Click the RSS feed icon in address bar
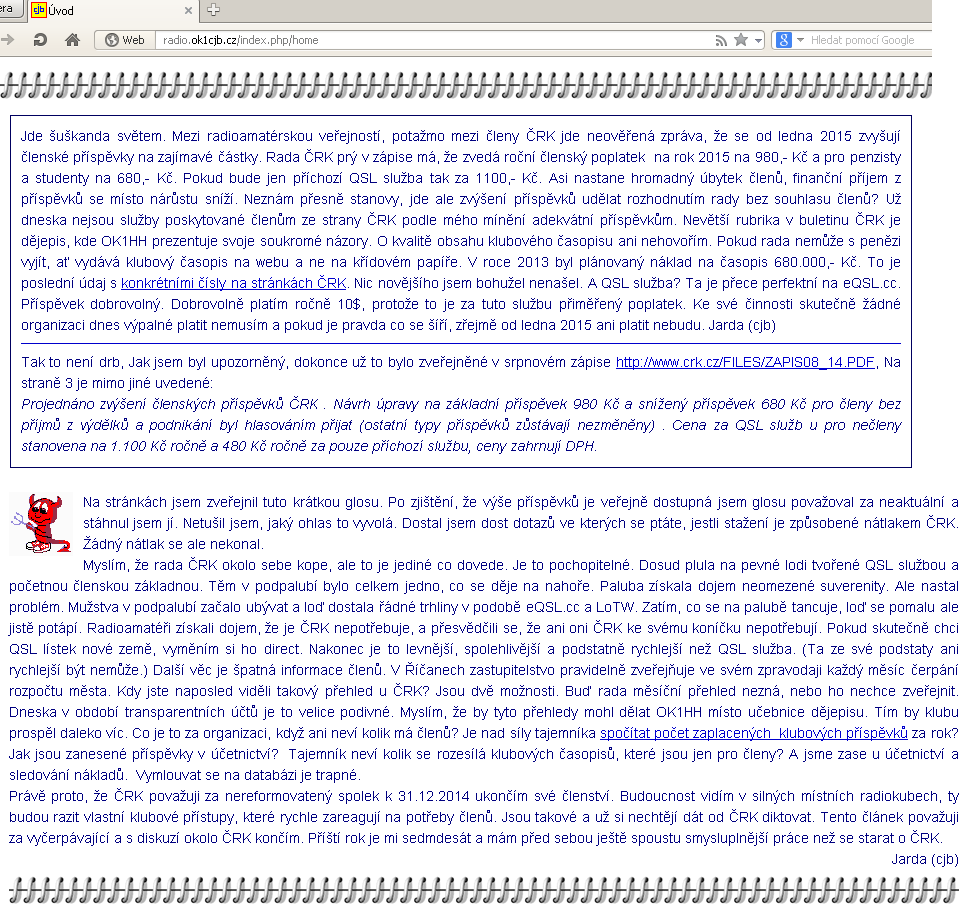The width and height of the screenshot is (965, 919). click(721, 41)
